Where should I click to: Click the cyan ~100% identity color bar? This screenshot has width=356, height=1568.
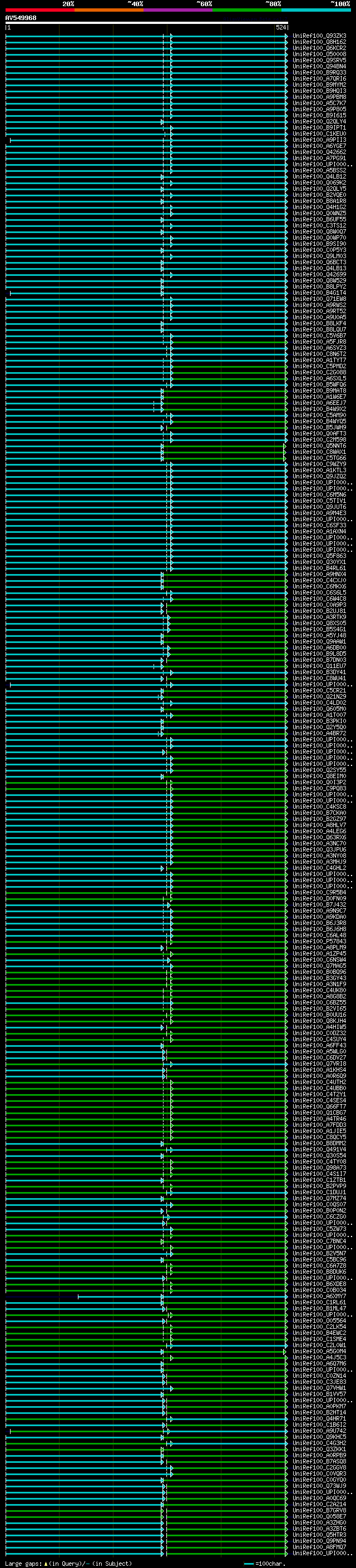click(317, 10)
